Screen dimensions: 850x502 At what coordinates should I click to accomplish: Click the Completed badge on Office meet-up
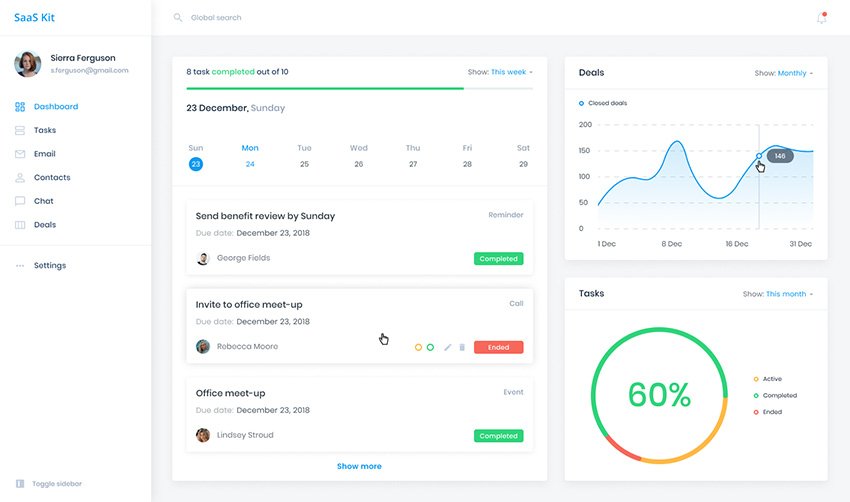point(498,436)
